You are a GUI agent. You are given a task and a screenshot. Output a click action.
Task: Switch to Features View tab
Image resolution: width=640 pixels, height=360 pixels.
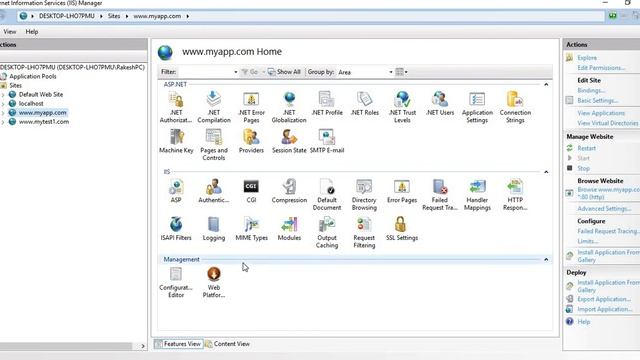(x=178, y=344)
